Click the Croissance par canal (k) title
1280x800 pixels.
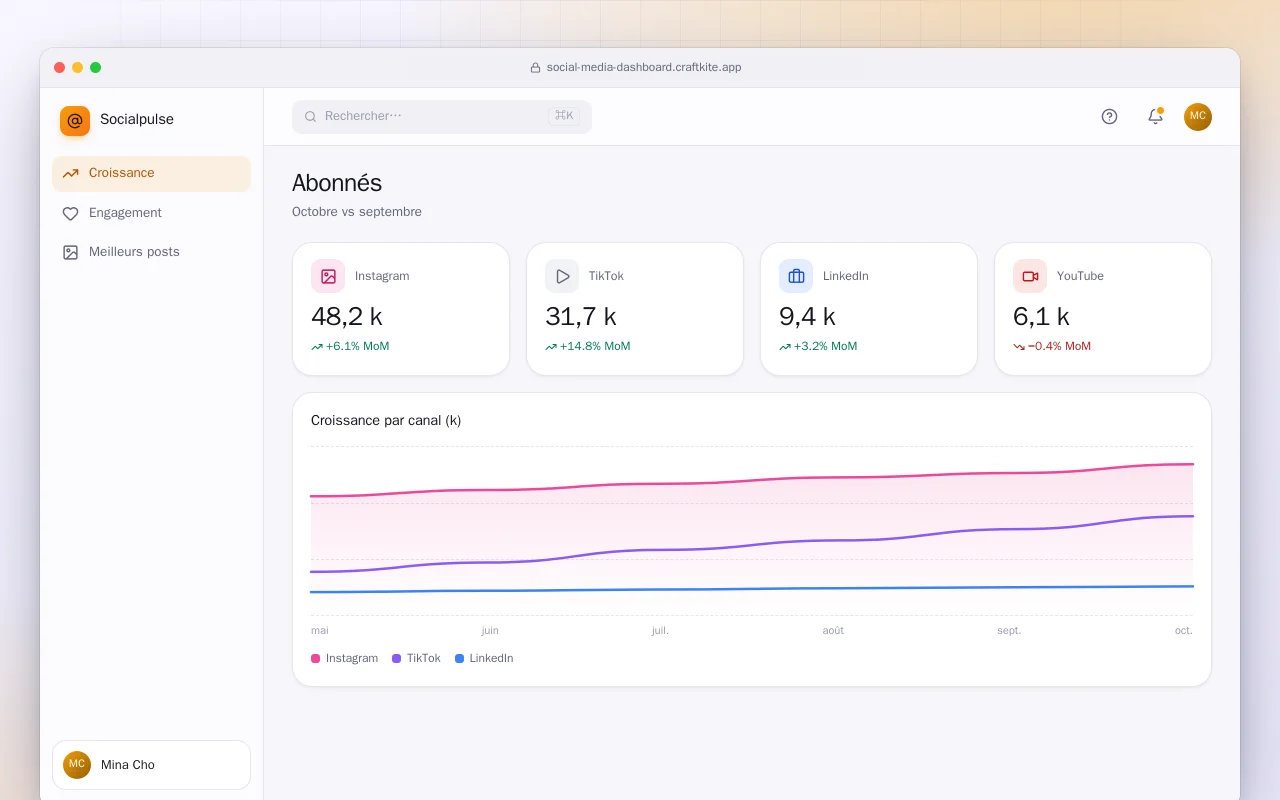386,421
